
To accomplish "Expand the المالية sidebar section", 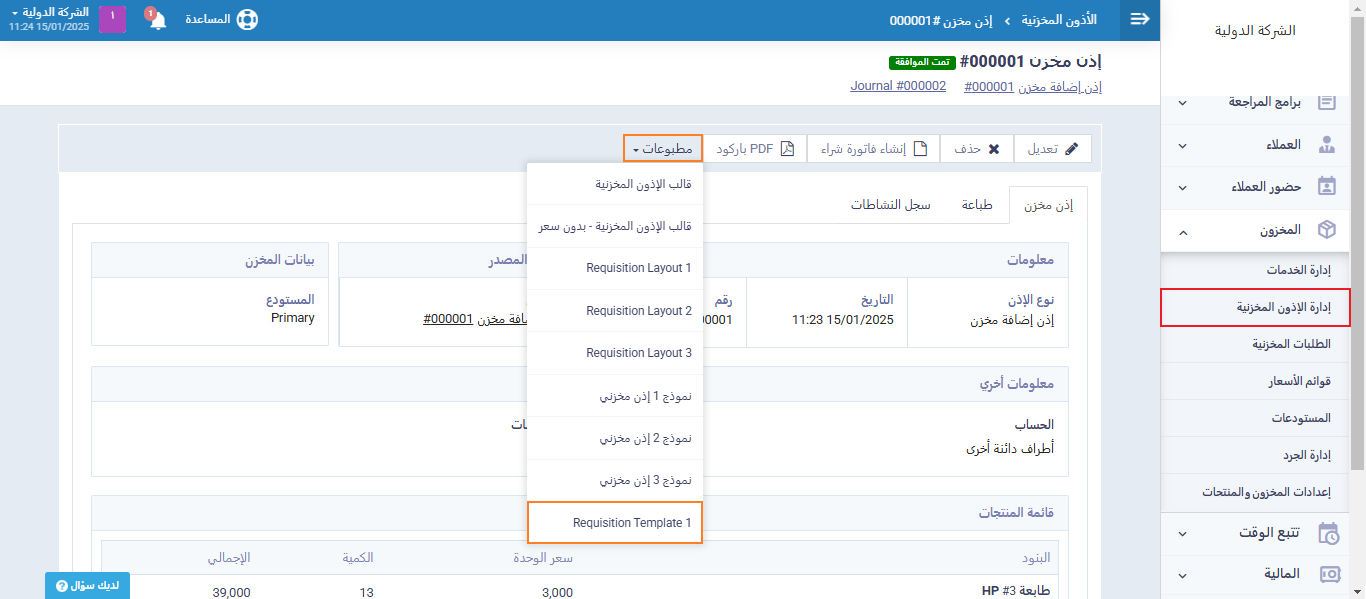I will point(1183,575).
